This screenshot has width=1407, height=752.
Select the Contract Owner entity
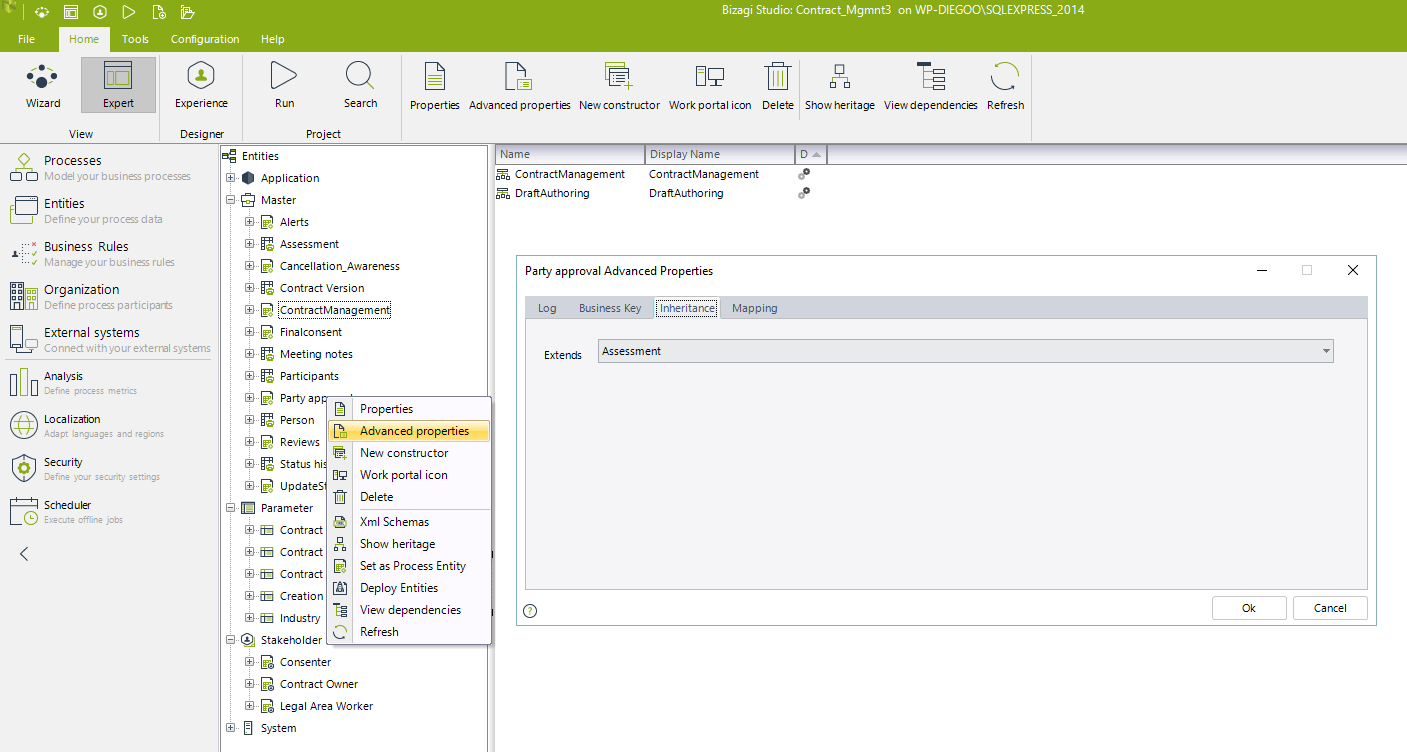pos(319,684)
